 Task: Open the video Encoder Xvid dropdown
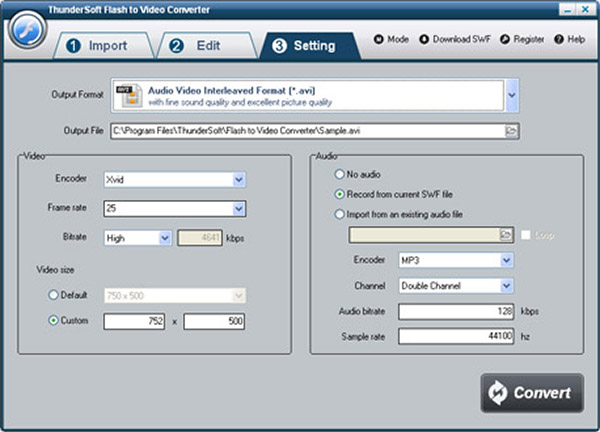[x=175, y=179]
